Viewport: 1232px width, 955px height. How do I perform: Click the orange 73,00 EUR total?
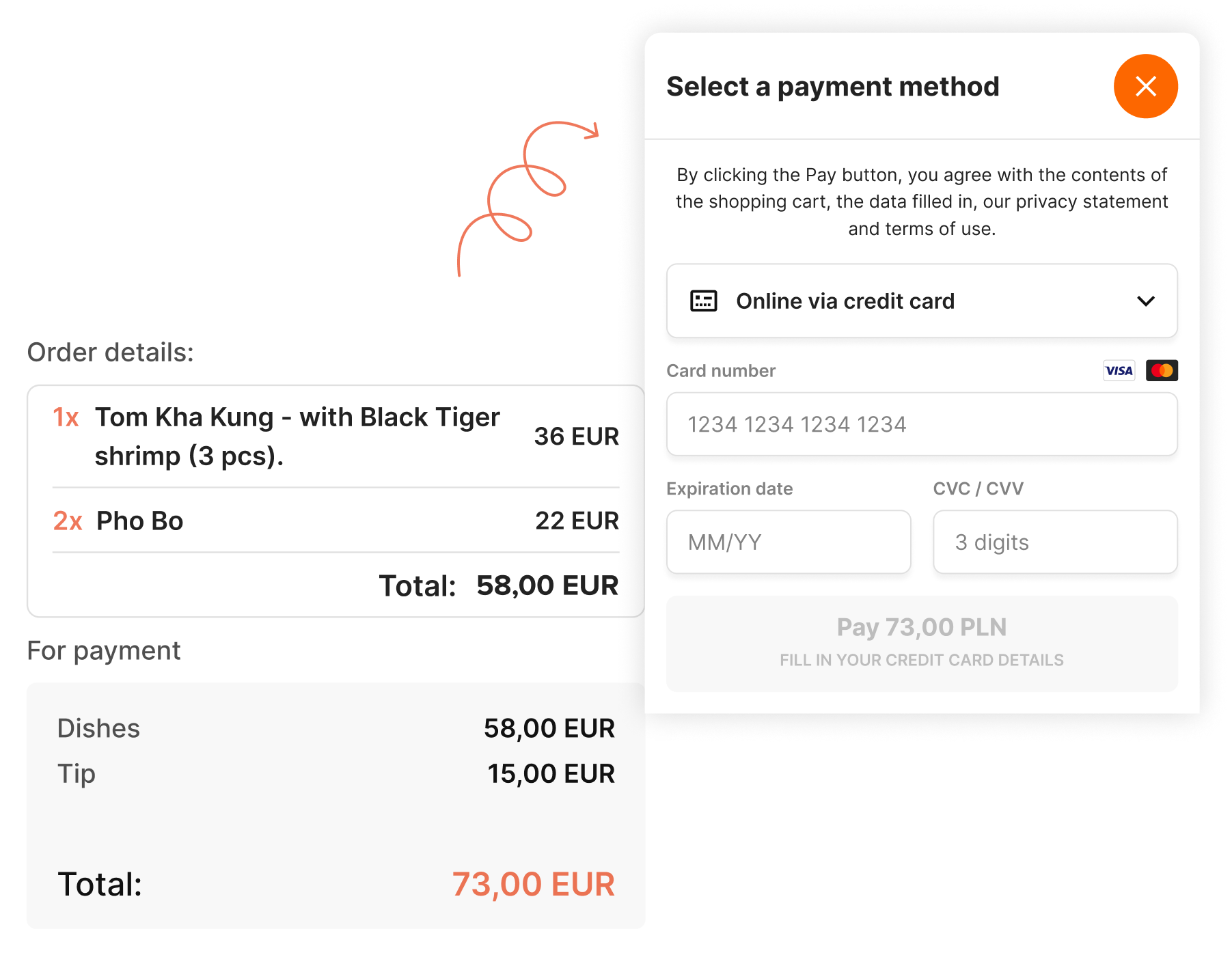(533, 885)
